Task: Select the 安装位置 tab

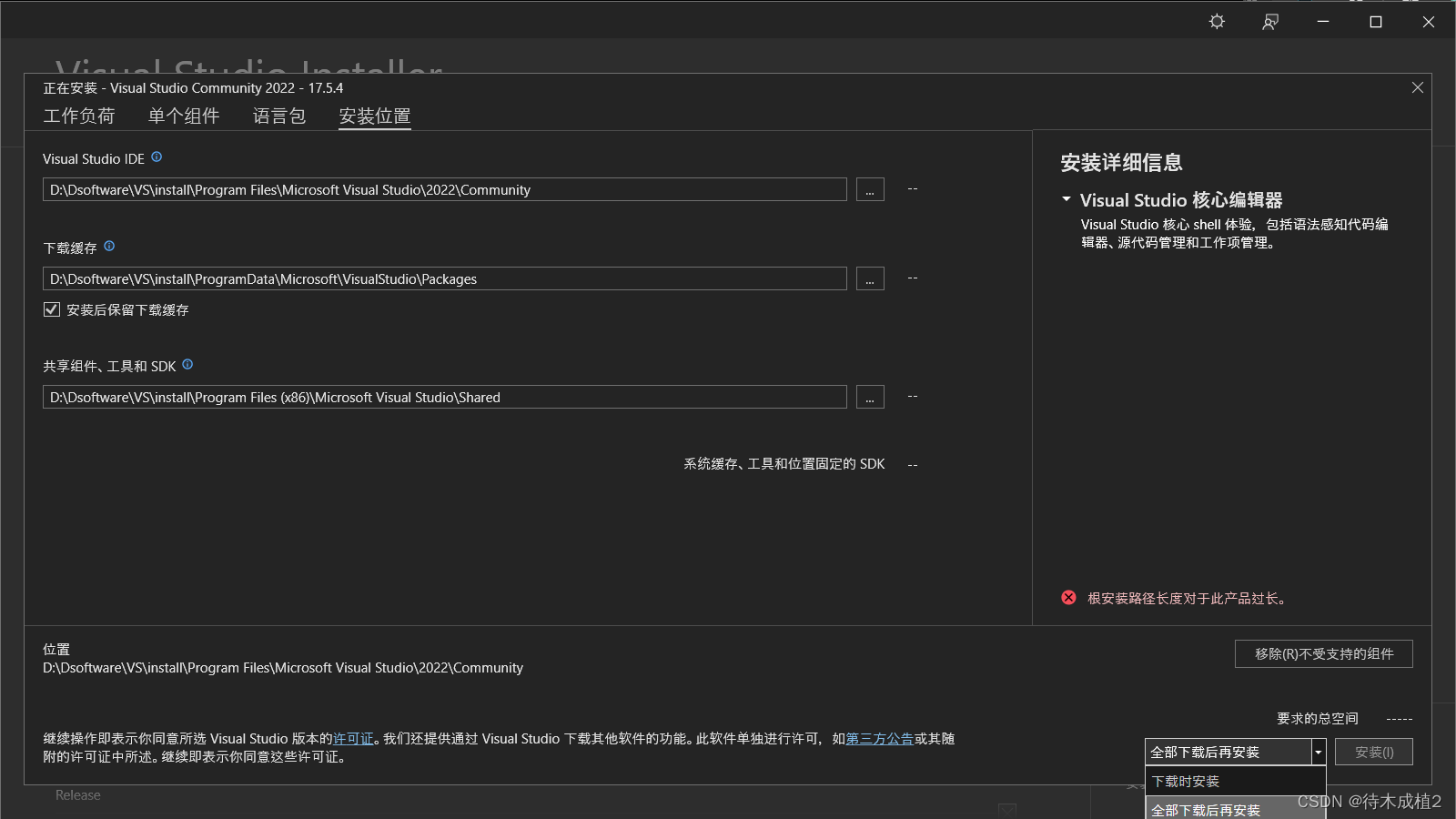Action: click(x=375, y=116)
